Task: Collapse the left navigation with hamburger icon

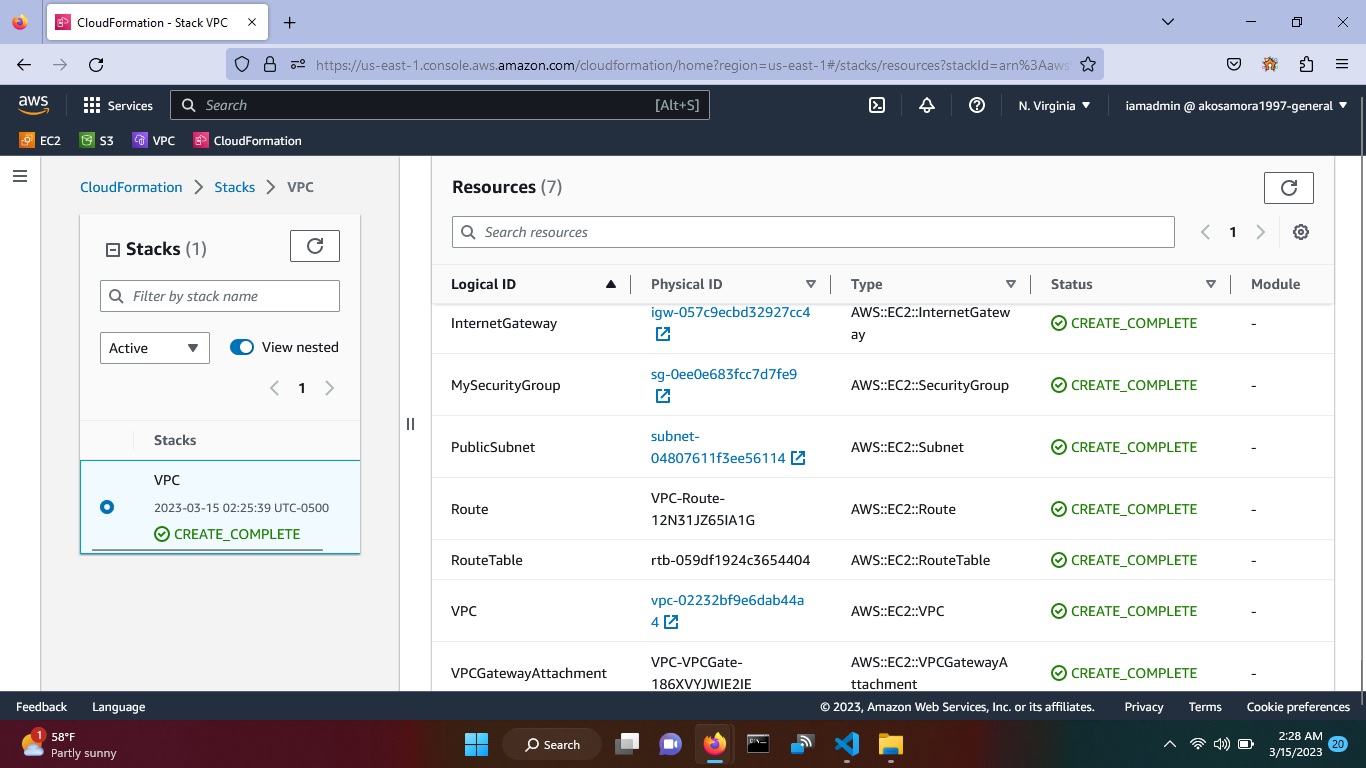Action: (19, 175)
